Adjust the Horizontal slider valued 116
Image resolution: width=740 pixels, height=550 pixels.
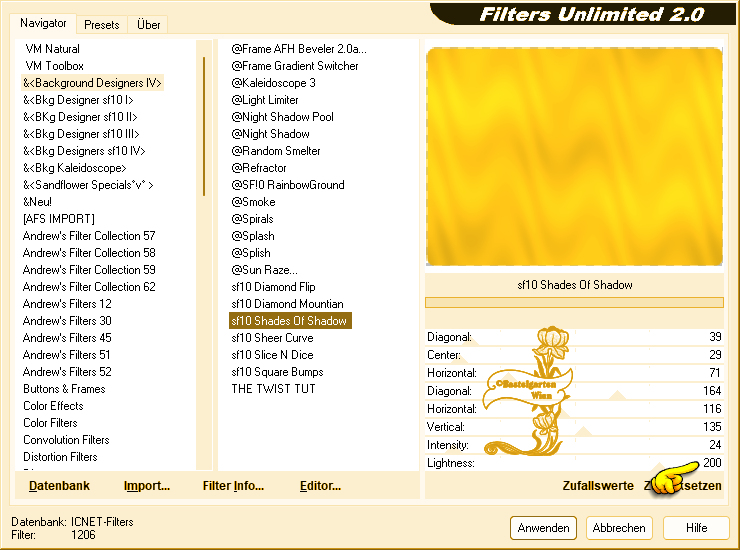click(x=574, y=409)
